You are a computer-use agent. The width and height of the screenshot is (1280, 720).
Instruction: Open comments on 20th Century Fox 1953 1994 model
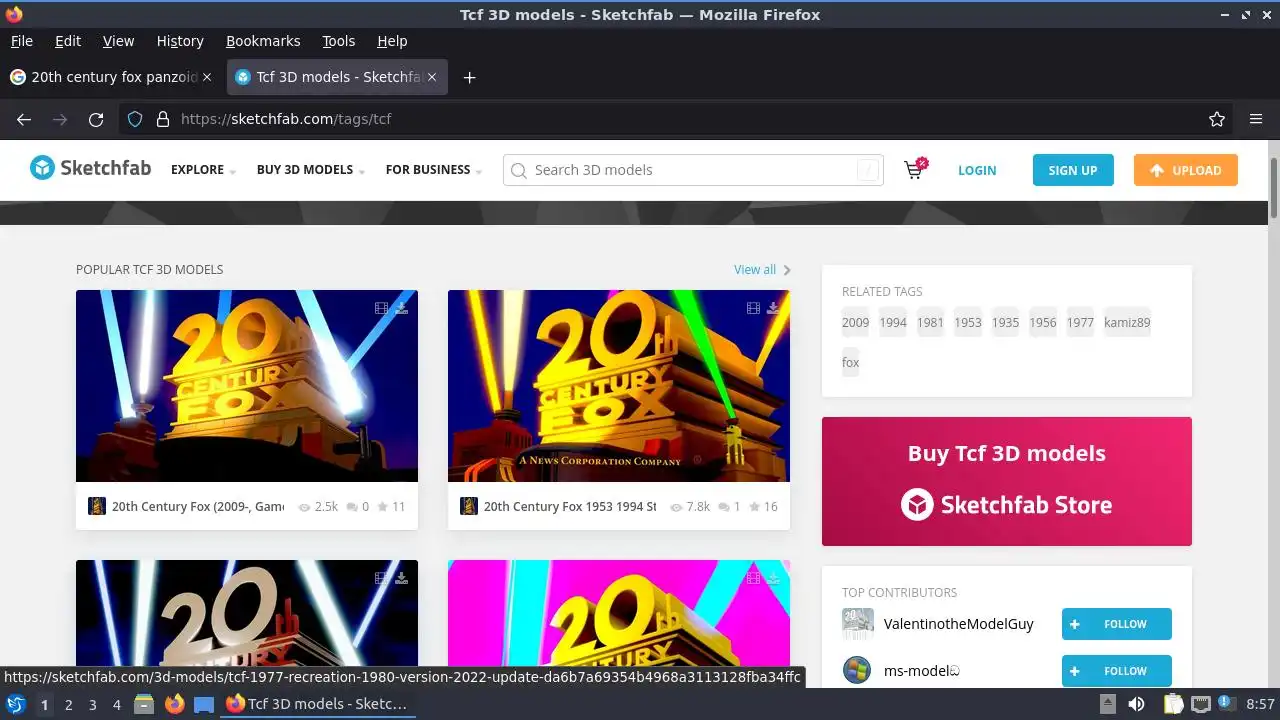[729, 507]
